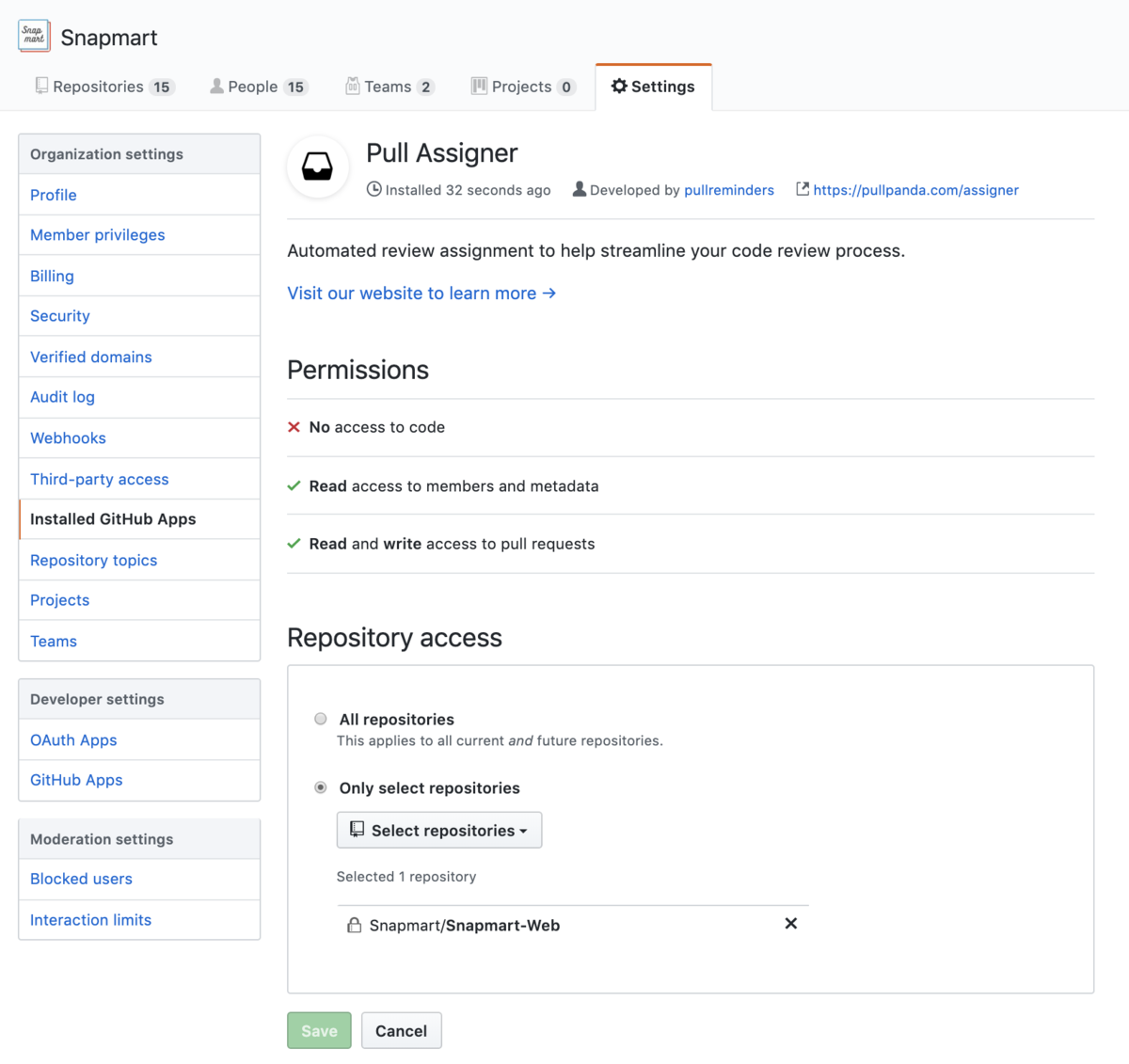Click the lock icon beside Snapmart/Snapmart-Web
Screen dimensions: 1129x1064
point(354,925)
